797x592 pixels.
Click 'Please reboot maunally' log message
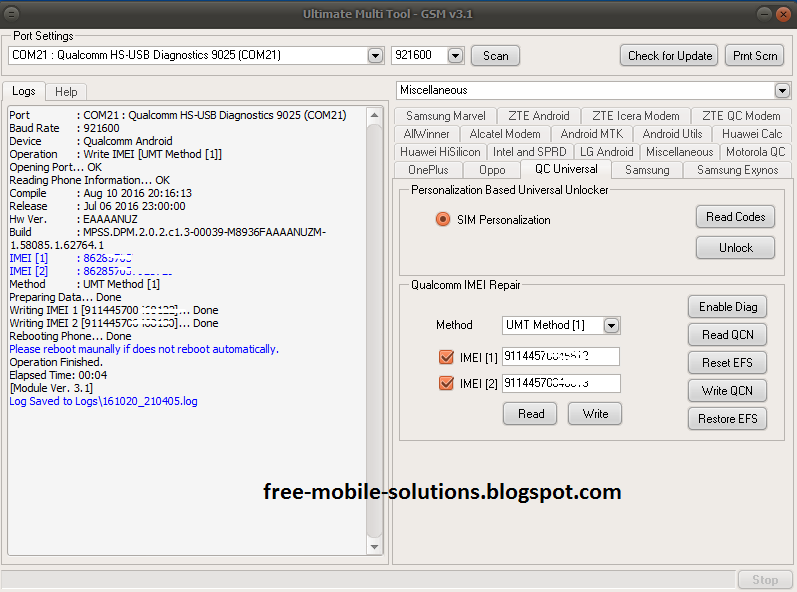click(x=144, y=349)
